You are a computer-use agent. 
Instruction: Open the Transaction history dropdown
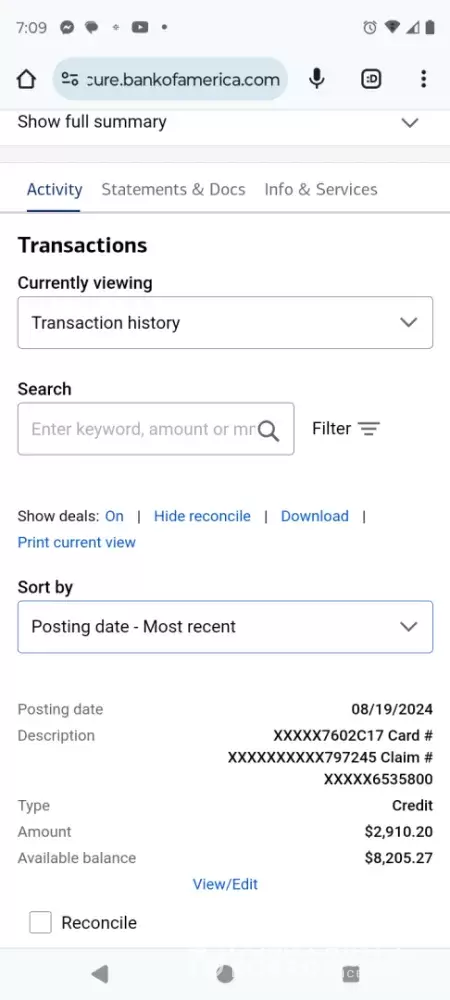[225, 323]
